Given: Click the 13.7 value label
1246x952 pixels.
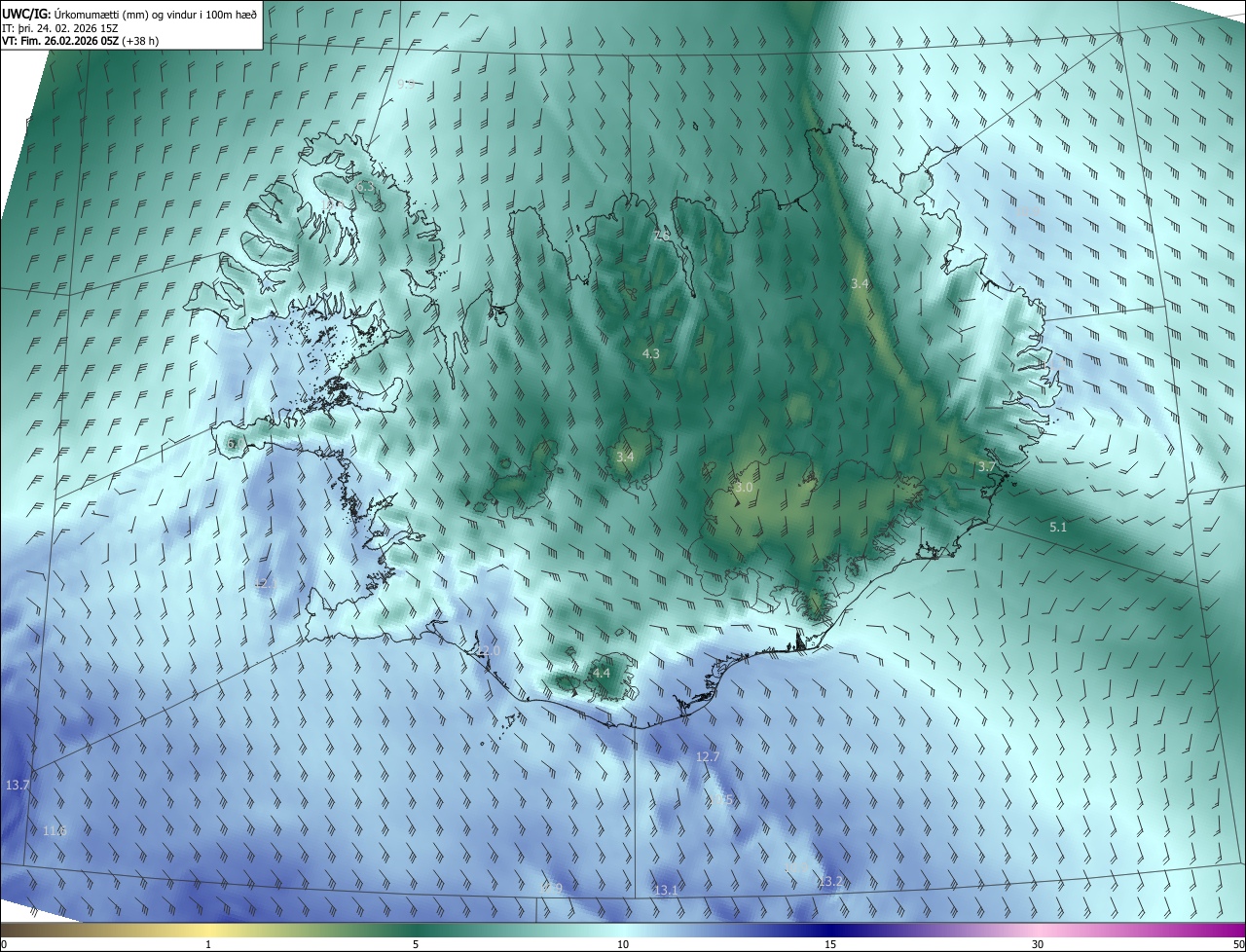Looking at the screenshot, I should pos(18,786).
